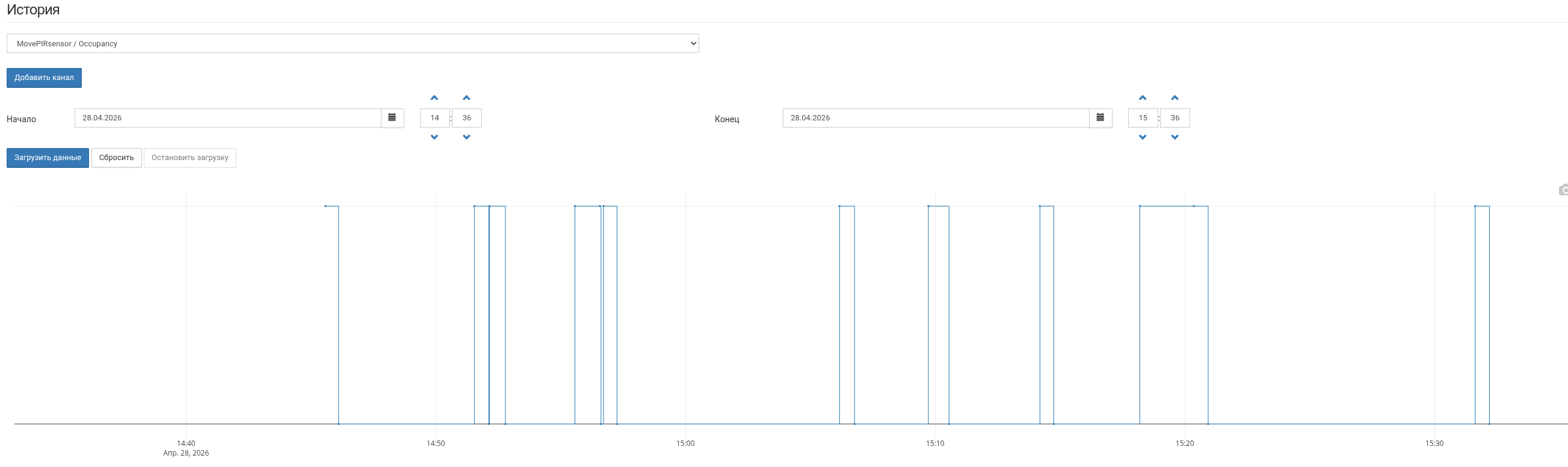Open the MovePIRsensor / Occupancy channel dropdown

pos(353,44)
